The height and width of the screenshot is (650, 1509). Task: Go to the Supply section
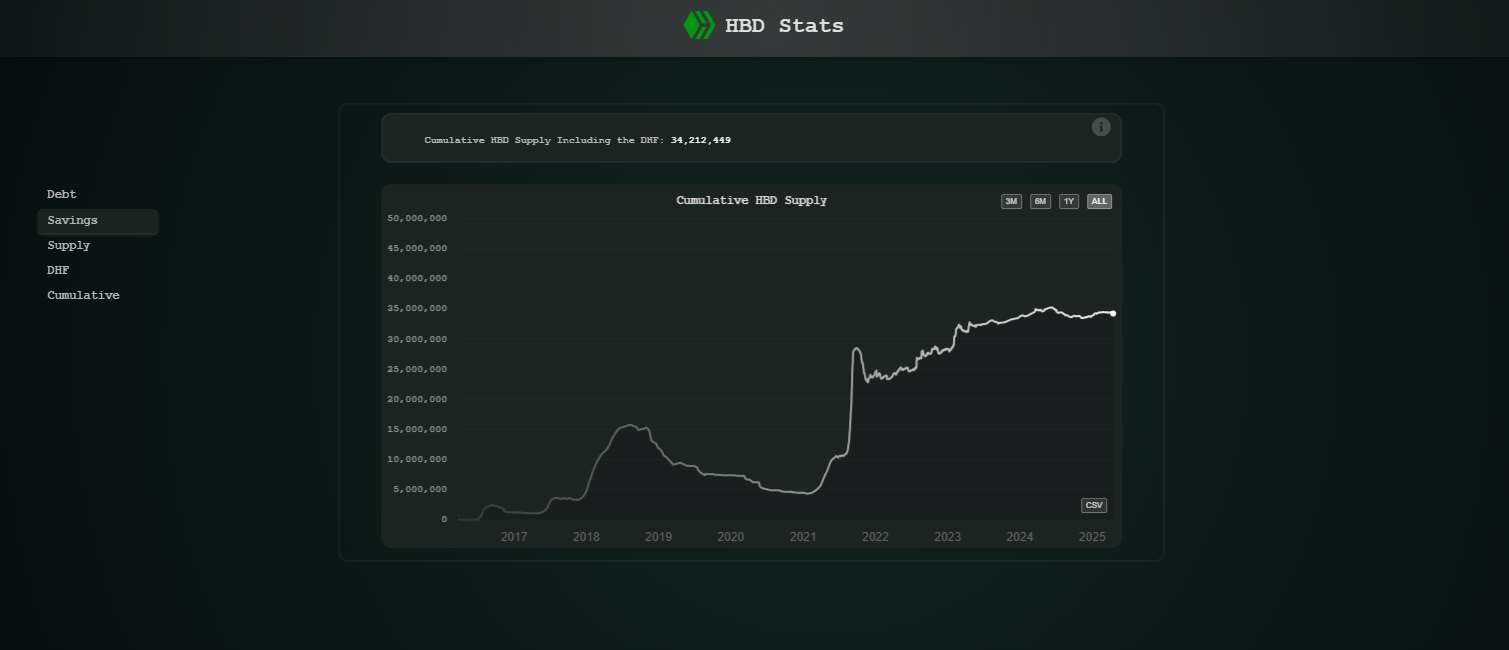click(69, 245)
